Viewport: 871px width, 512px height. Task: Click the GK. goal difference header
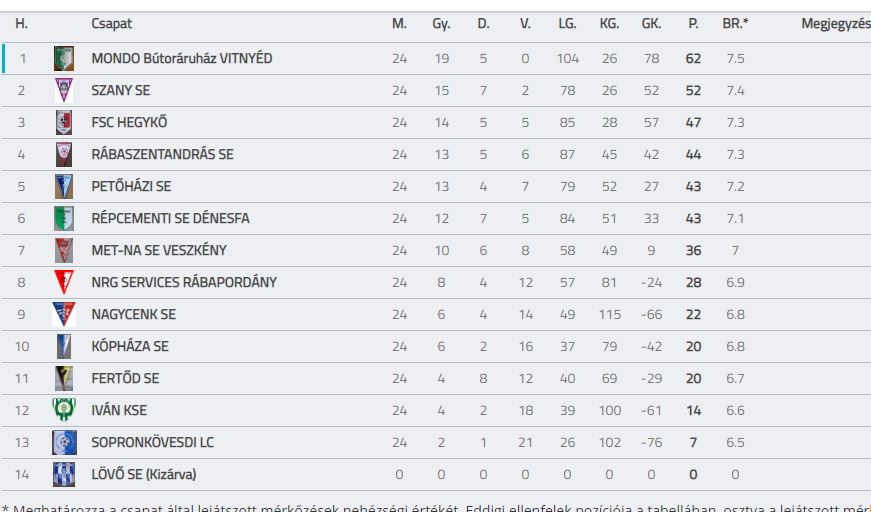651,24
